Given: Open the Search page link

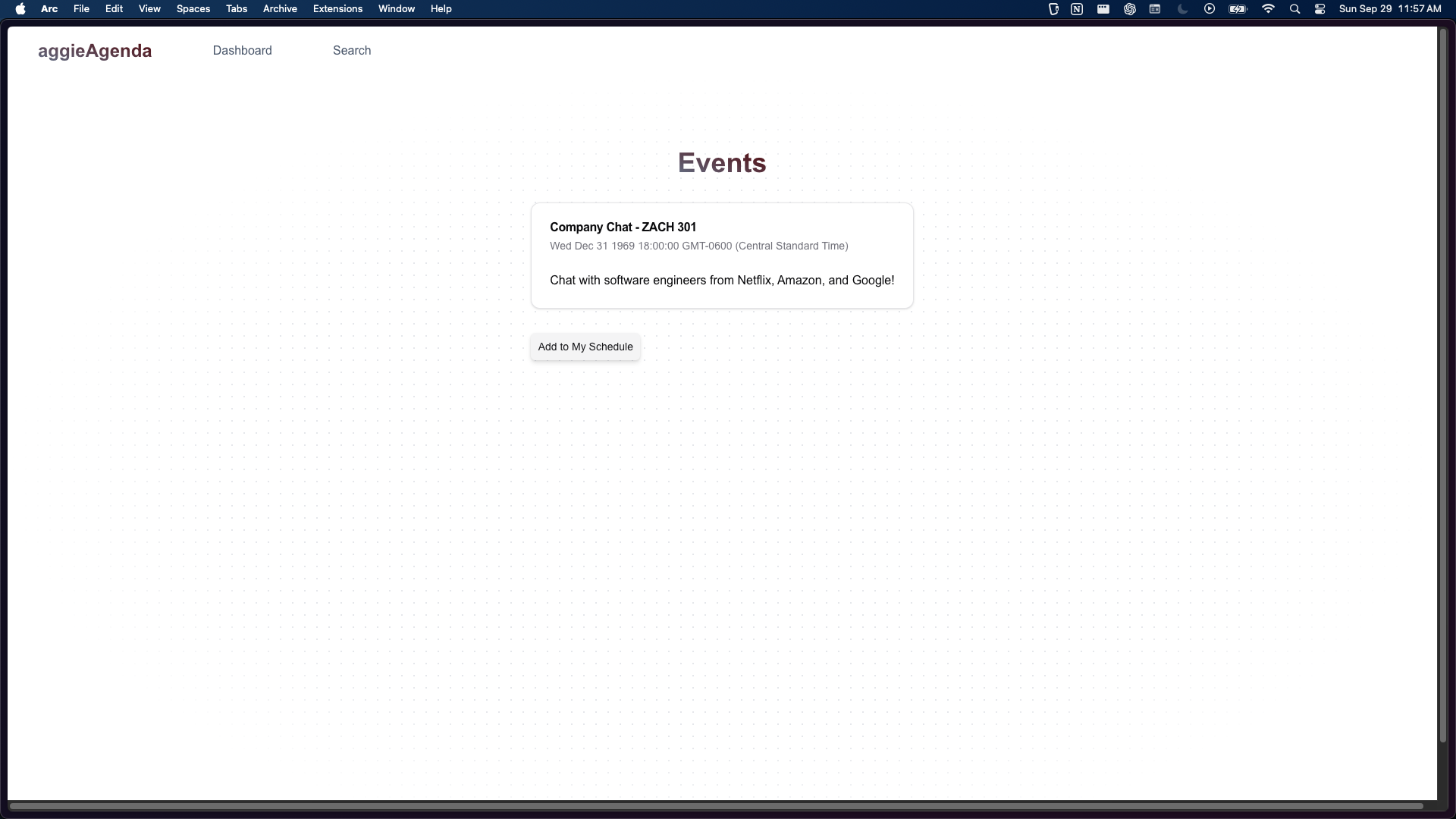Looking at the screenshot, I should click(x=352, y=51).
